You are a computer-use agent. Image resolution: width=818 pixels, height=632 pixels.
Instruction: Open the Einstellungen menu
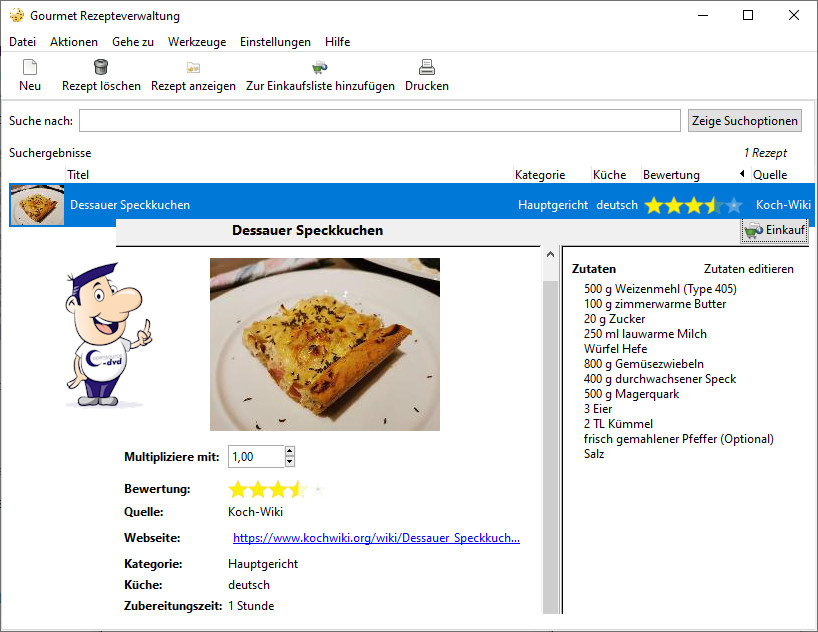(275, 42)
